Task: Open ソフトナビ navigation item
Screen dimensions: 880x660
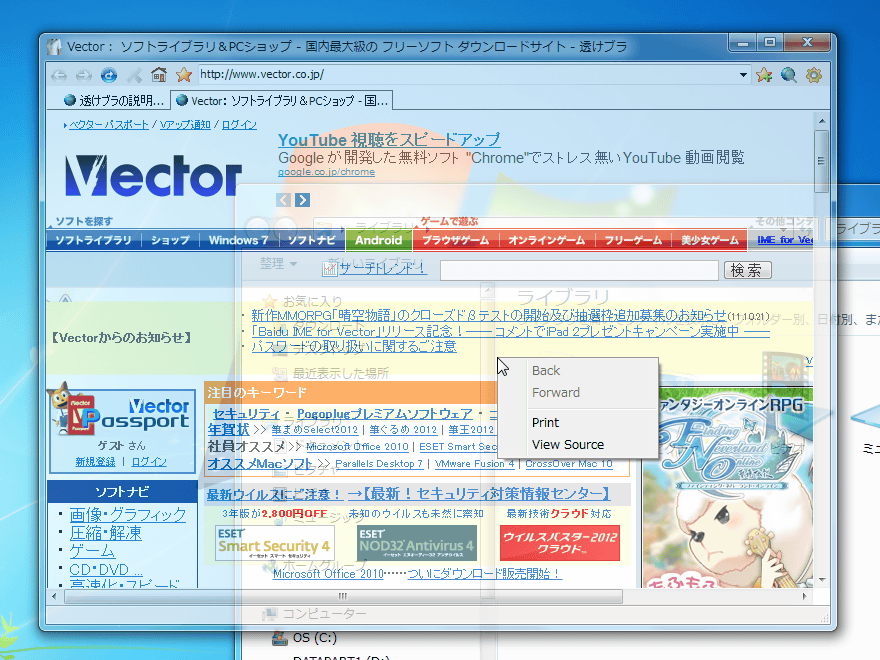Action: coord(311,240)
